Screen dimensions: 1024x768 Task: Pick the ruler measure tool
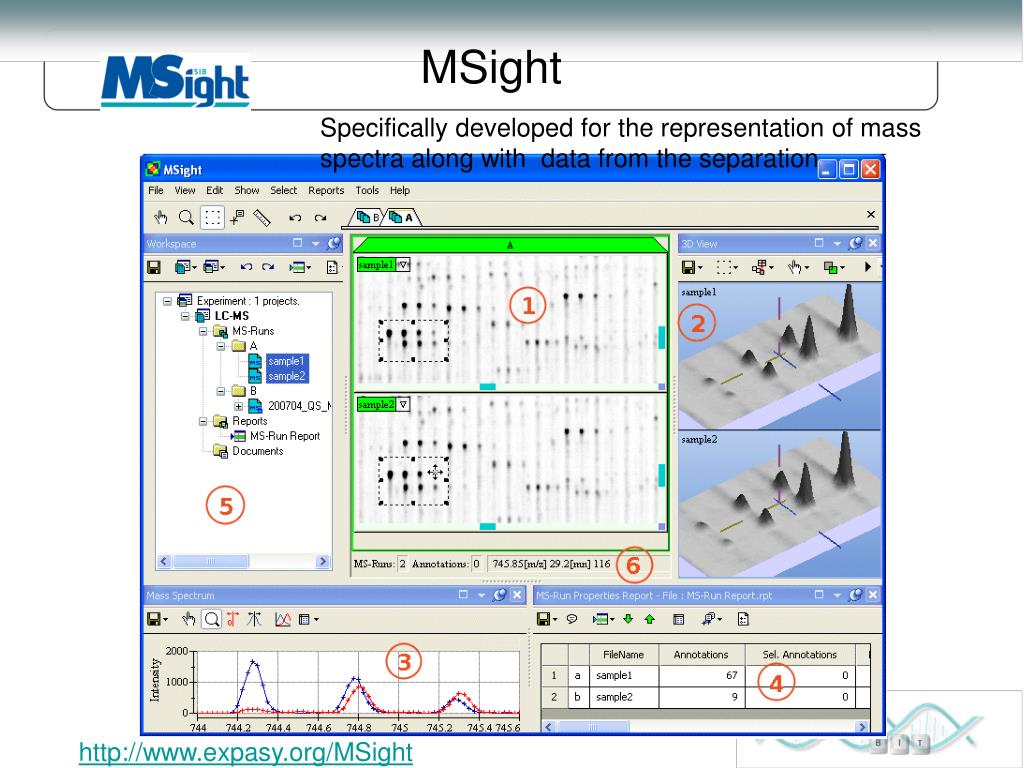262,217
